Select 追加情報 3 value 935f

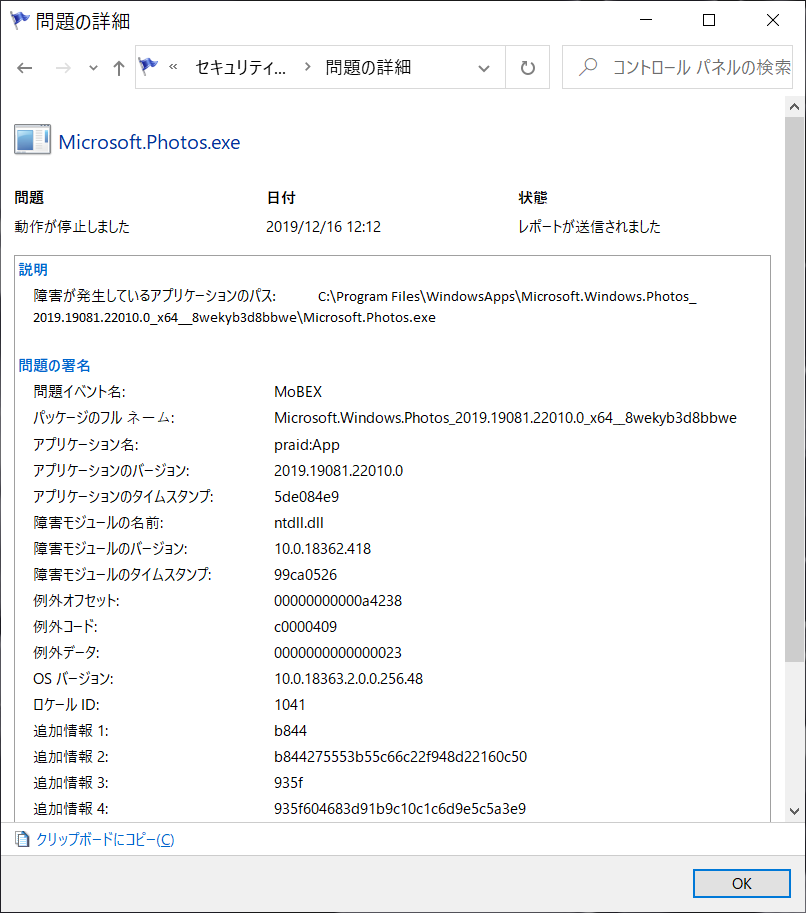coord(288,783)
